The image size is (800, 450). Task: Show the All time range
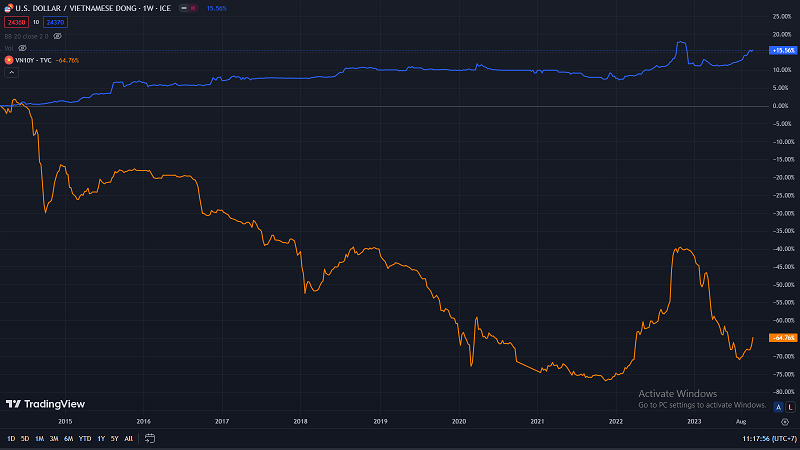click(129, 438)
